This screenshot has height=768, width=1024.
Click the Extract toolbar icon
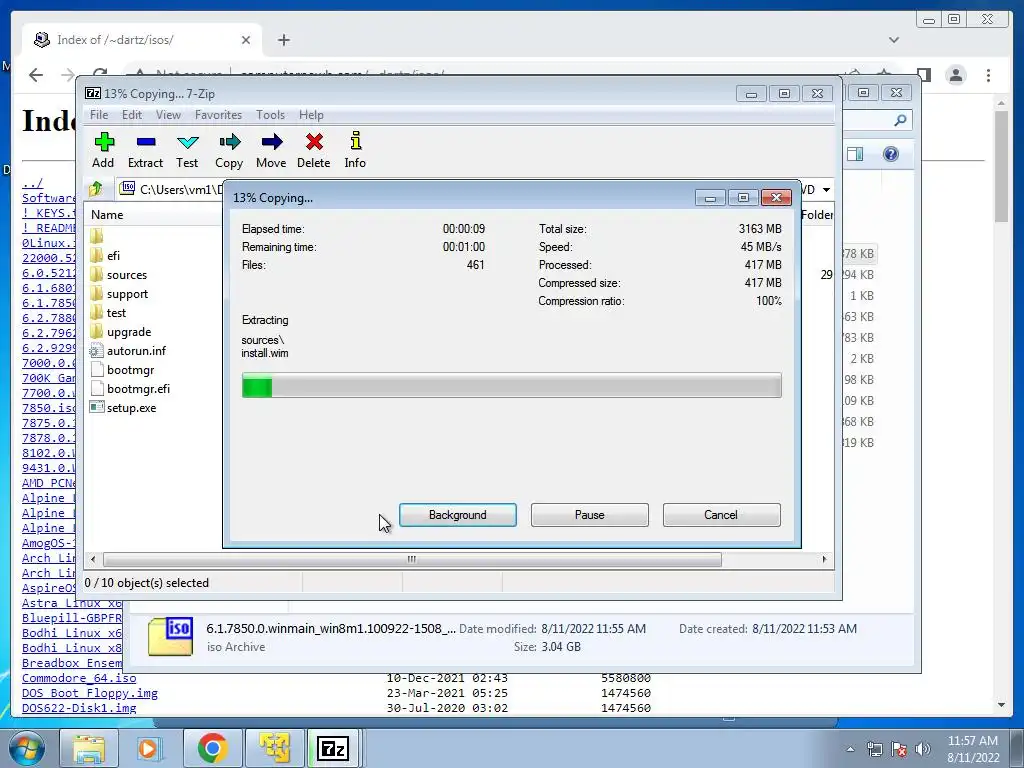tap(146, 150)
